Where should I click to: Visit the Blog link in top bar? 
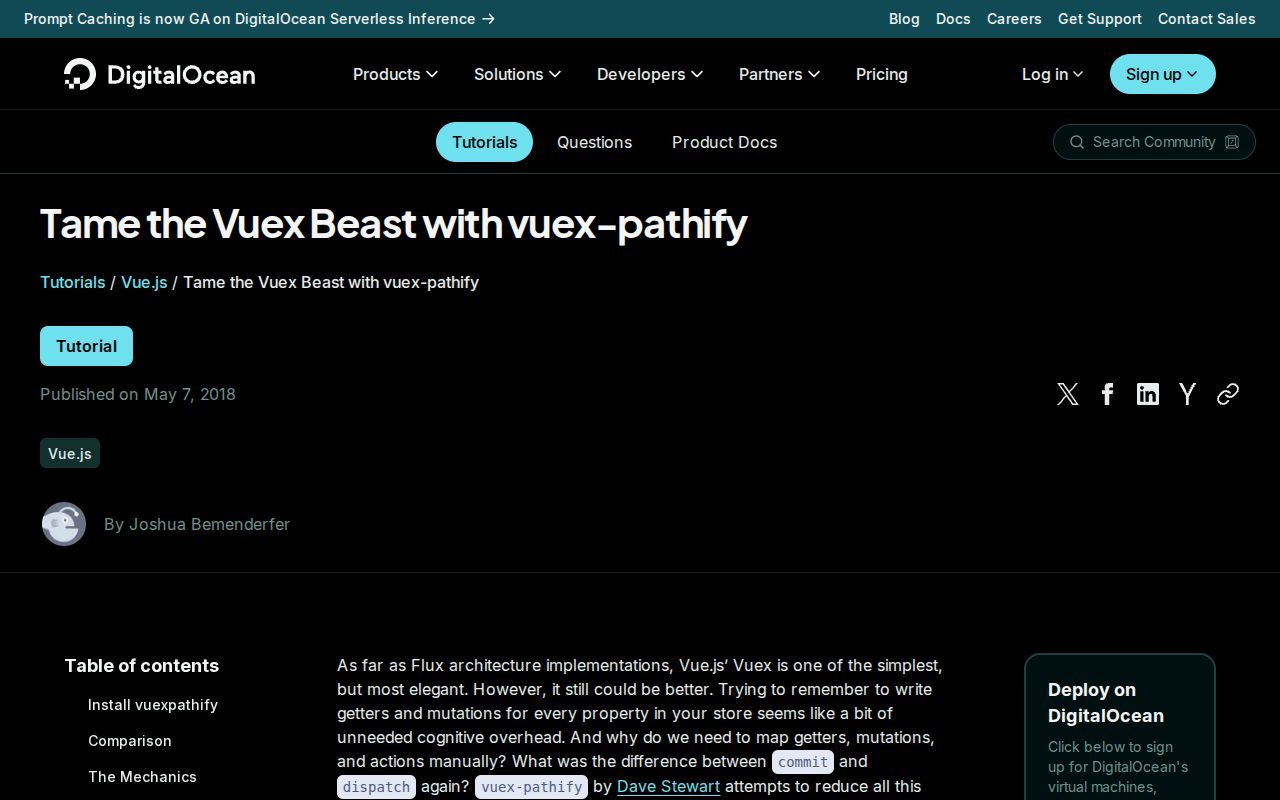[x=904, y=19]
